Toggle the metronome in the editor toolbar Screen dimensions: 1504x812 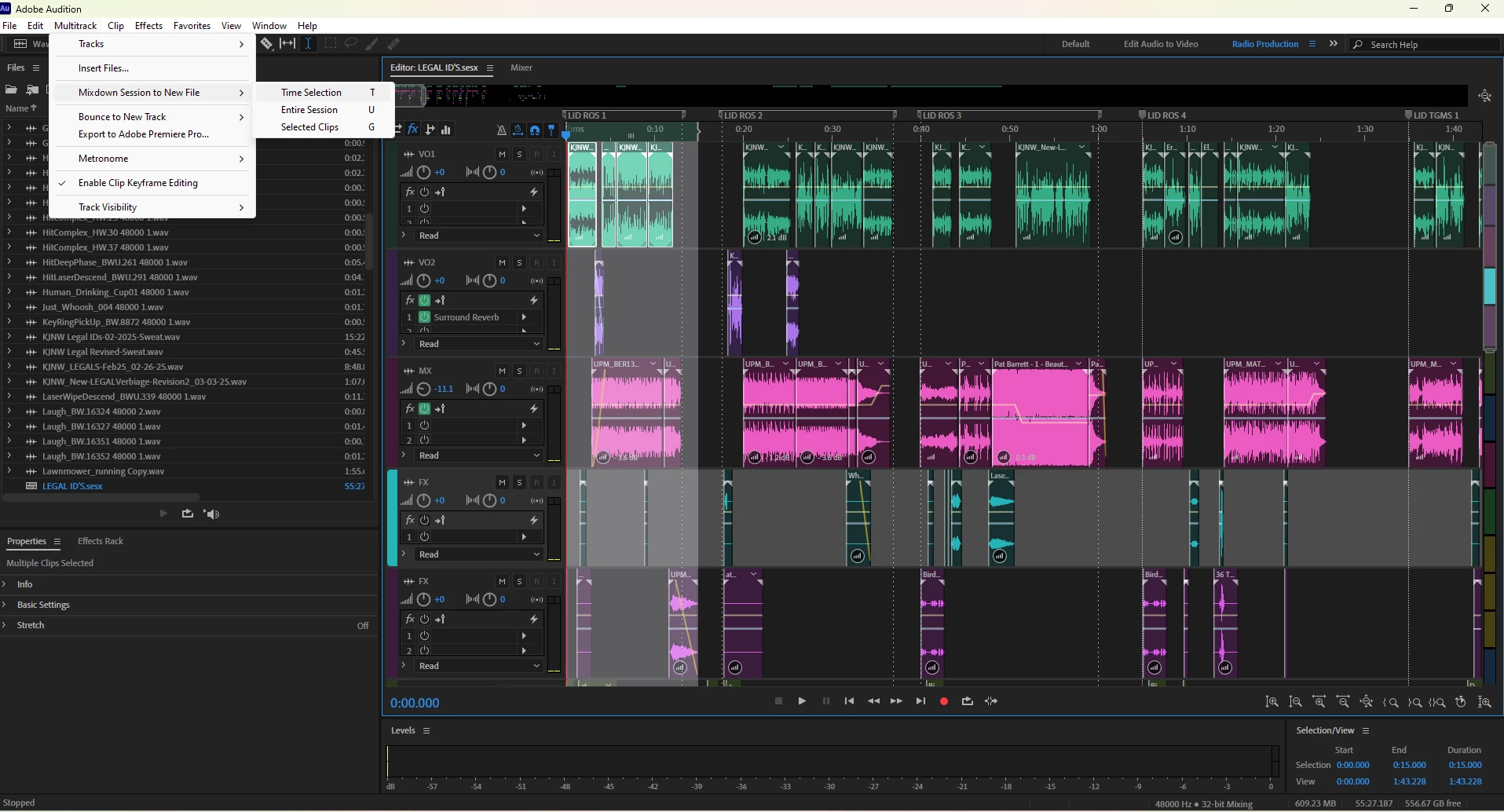[x=502, y=130]
